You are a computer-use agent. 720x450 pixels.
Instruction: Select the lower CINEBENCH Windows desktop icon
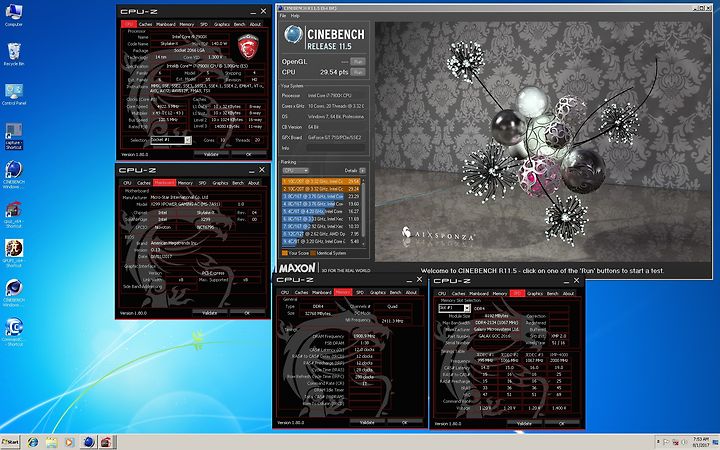point(13,293)
